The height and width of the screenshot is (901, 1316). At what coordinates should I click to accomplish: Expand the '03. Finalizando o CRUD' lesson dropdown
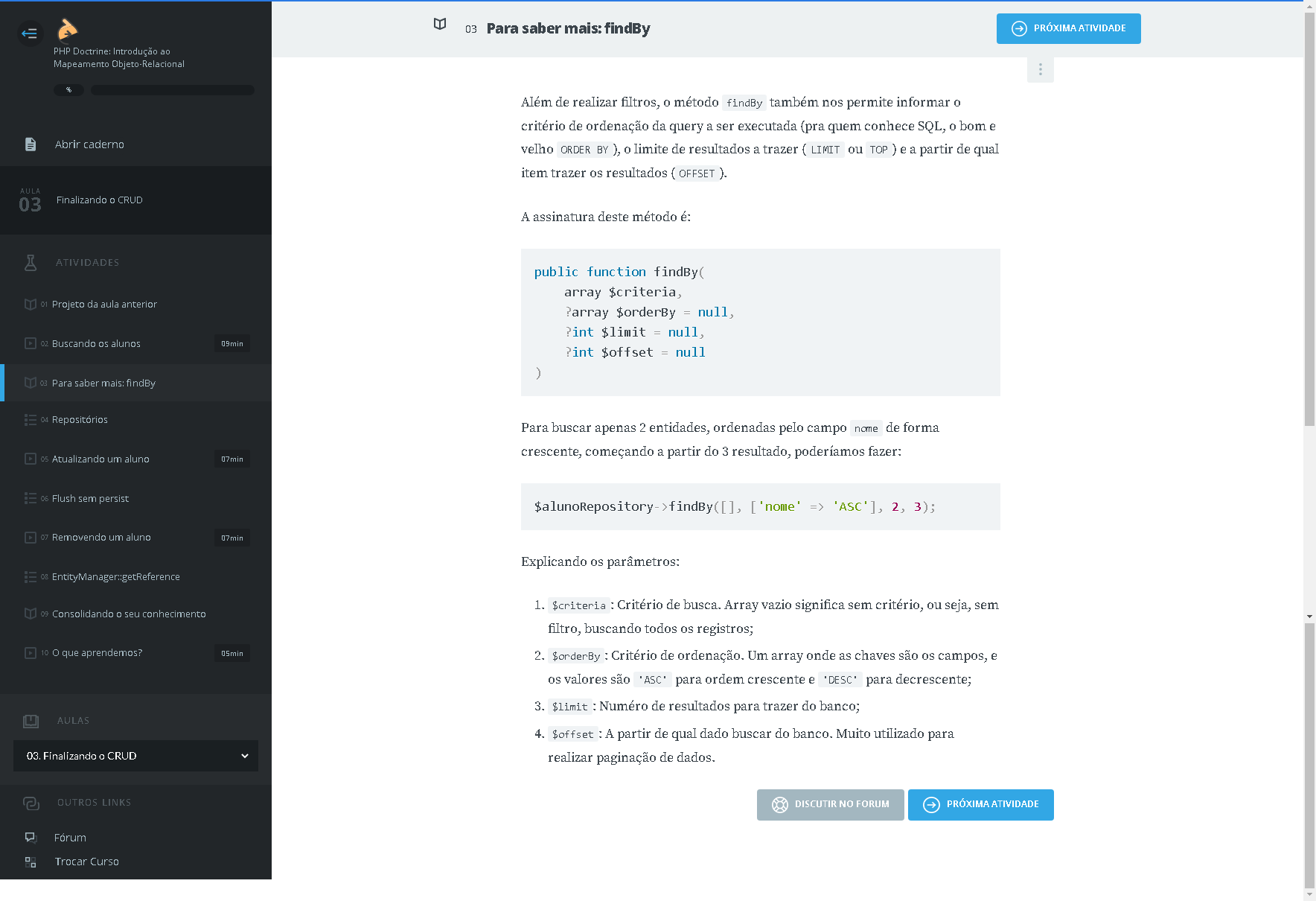(x=135, y=756)
